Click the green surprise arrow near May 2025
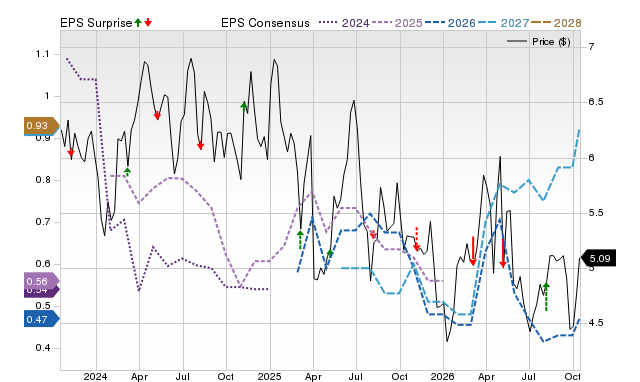 point(330,253)
